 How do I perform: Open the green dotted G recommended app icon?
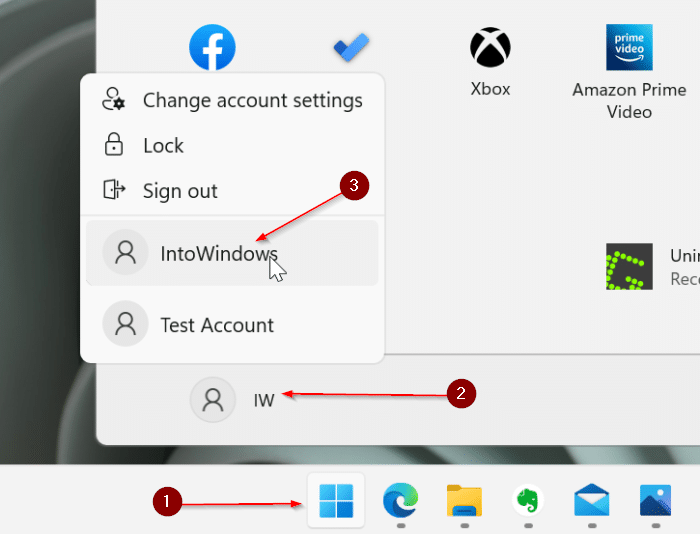pyautogui.click(x=629, y=267)
